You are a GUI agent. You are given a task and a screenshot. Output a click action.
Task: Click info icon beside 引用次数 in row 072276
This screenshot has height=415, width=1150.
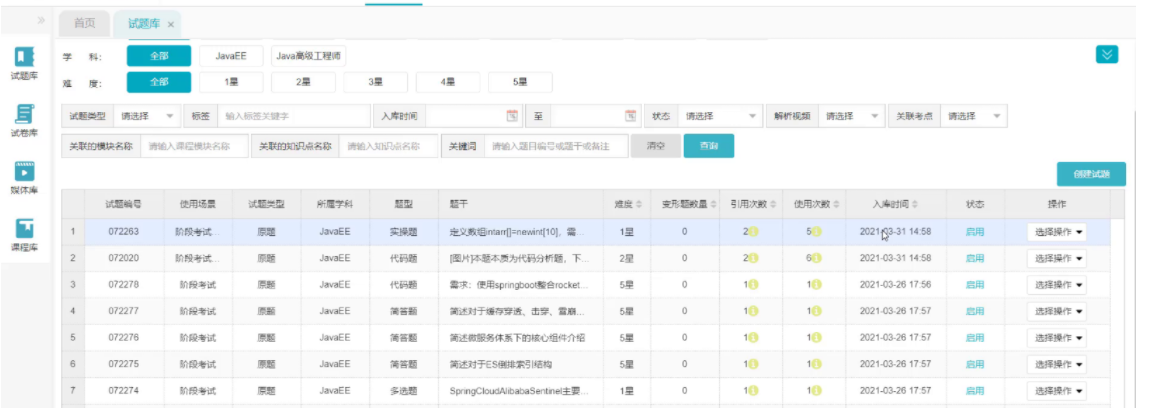pos(752,337)
